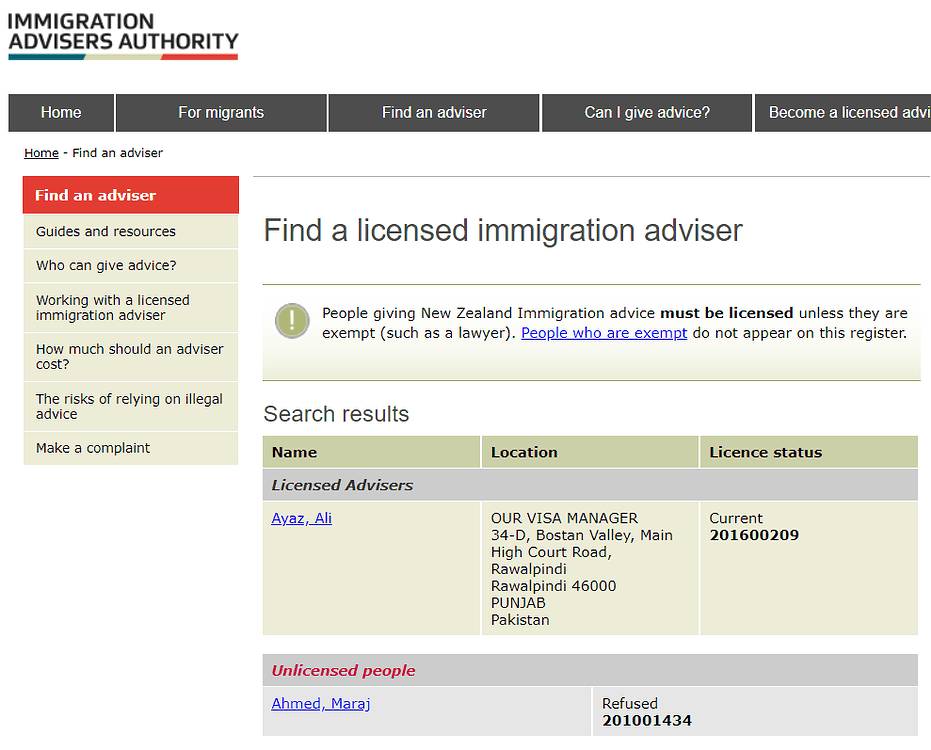Open the For migrants menu item
Viewport: 931px width, 750px height.
coord(220,112)
